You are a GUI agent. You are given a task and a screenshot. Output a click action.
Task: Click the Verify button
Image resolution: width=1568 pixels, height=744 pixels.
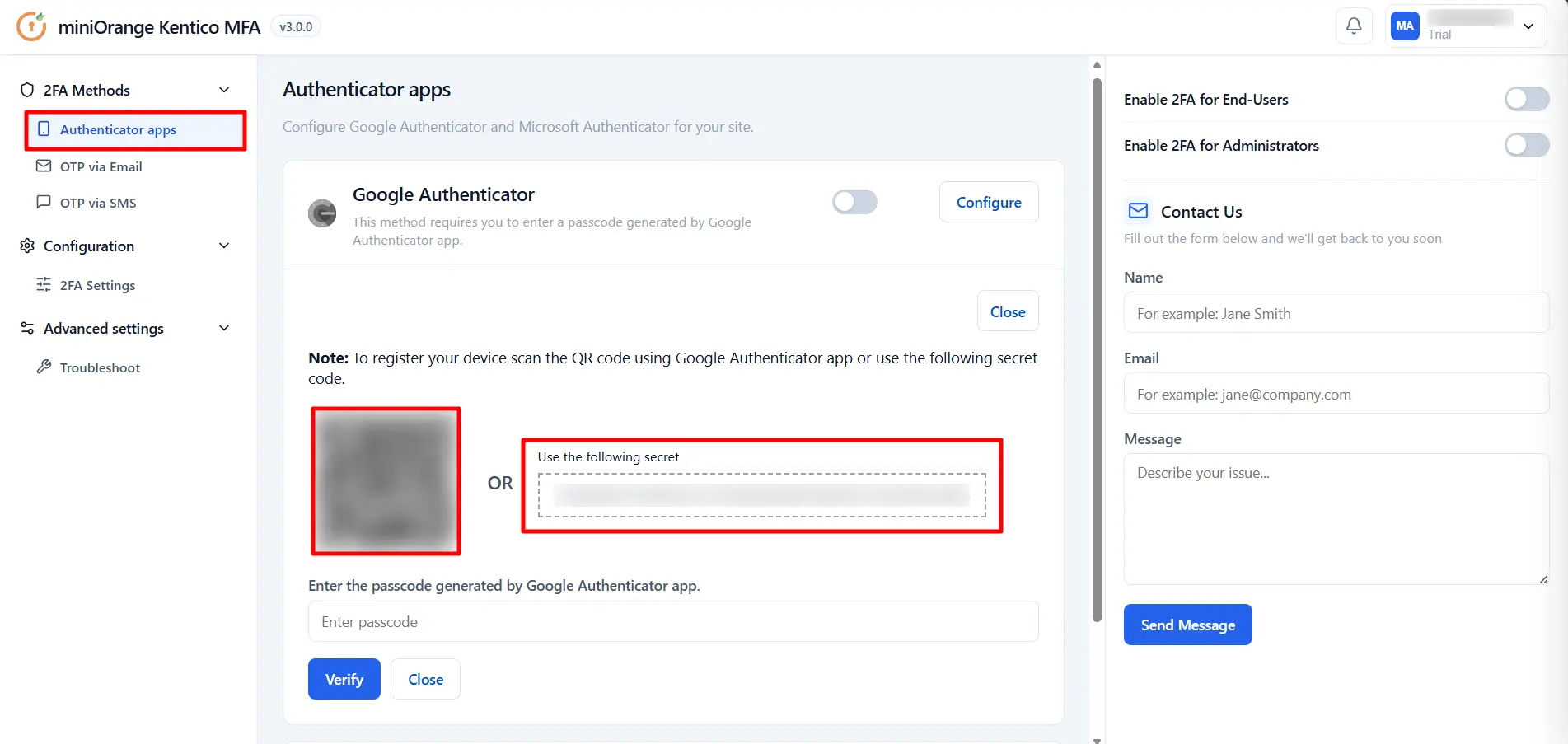(x=344, y=679)
